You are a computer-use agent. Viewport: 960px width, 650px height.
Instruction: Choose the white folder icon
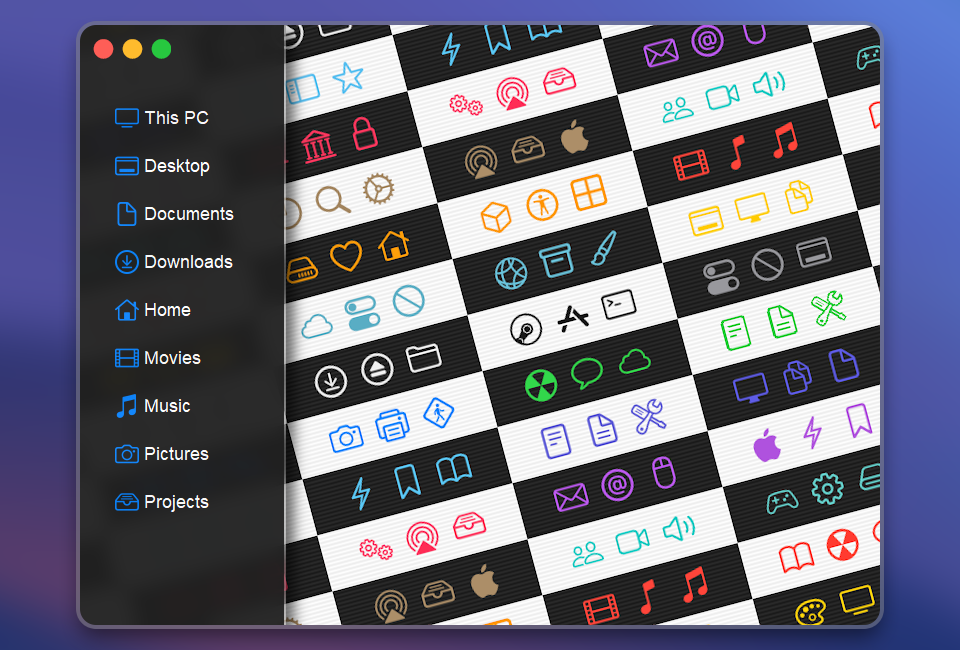(x=424, y=357)
